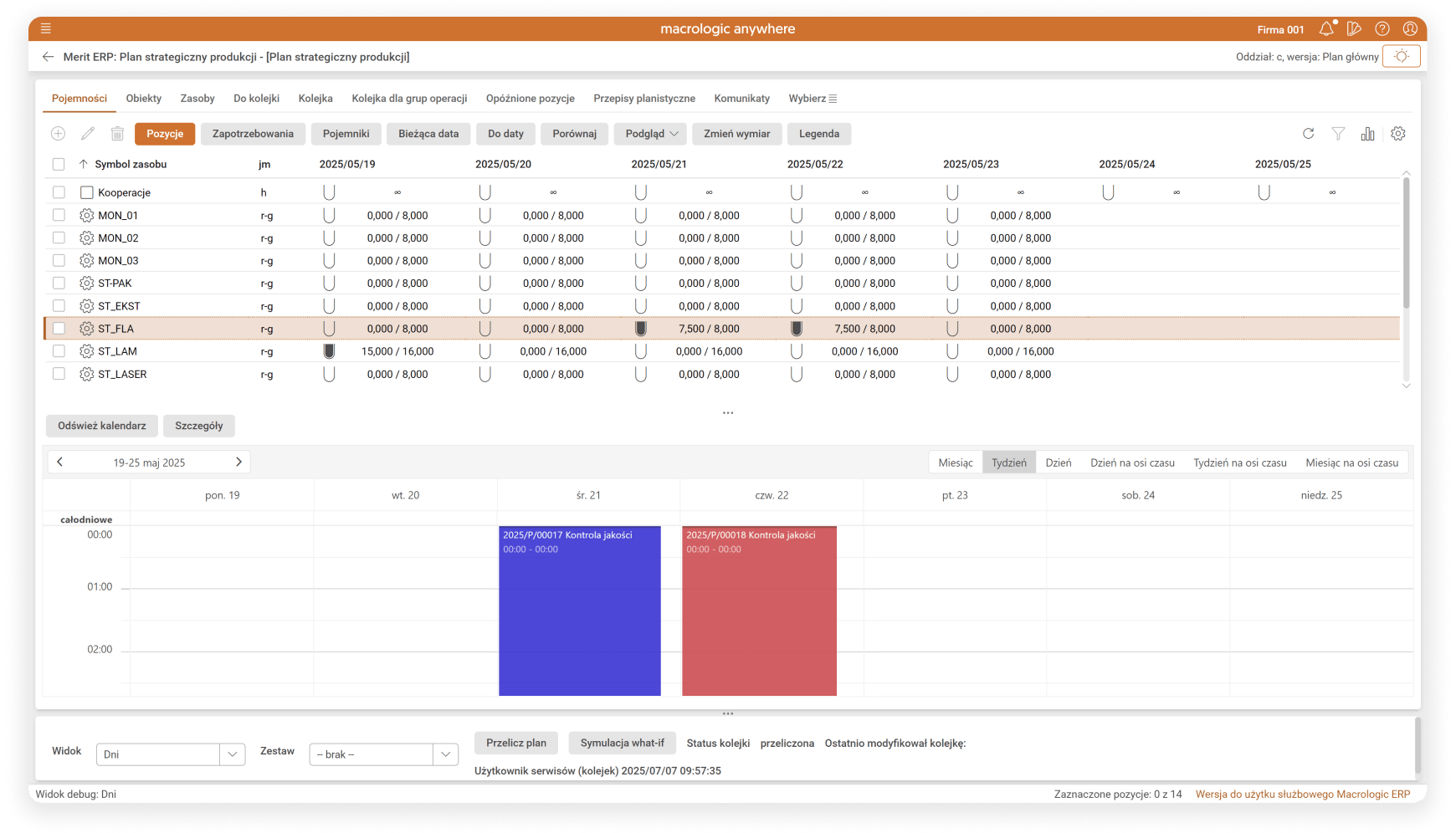Select all rows with header checkbox
The width and height of the screenshot is (1456, 833).
click(x=59, y=164)
